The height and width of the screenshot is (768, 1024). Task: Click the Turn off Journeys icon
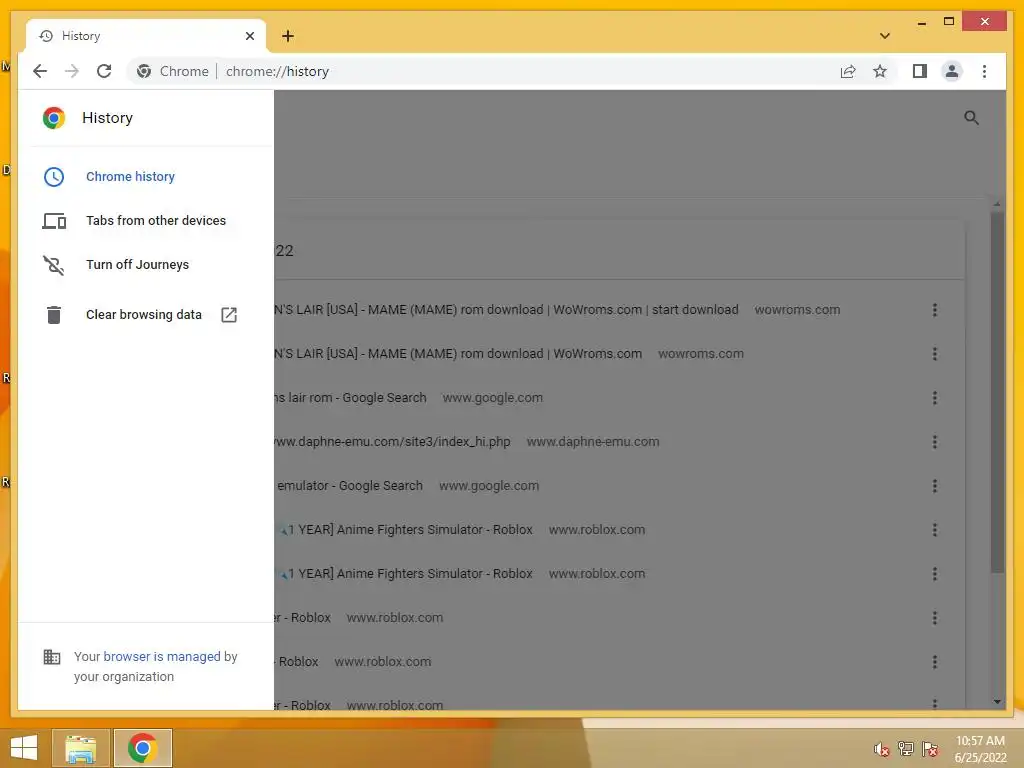click(x=54, y=264)
